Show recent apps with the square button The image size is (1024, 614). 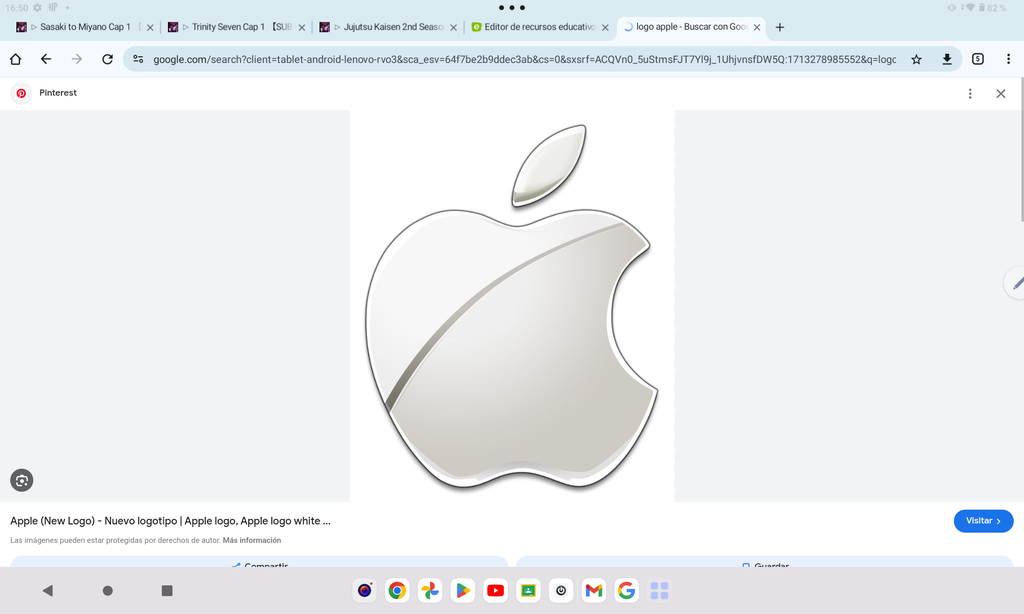(x=167, y=590)
